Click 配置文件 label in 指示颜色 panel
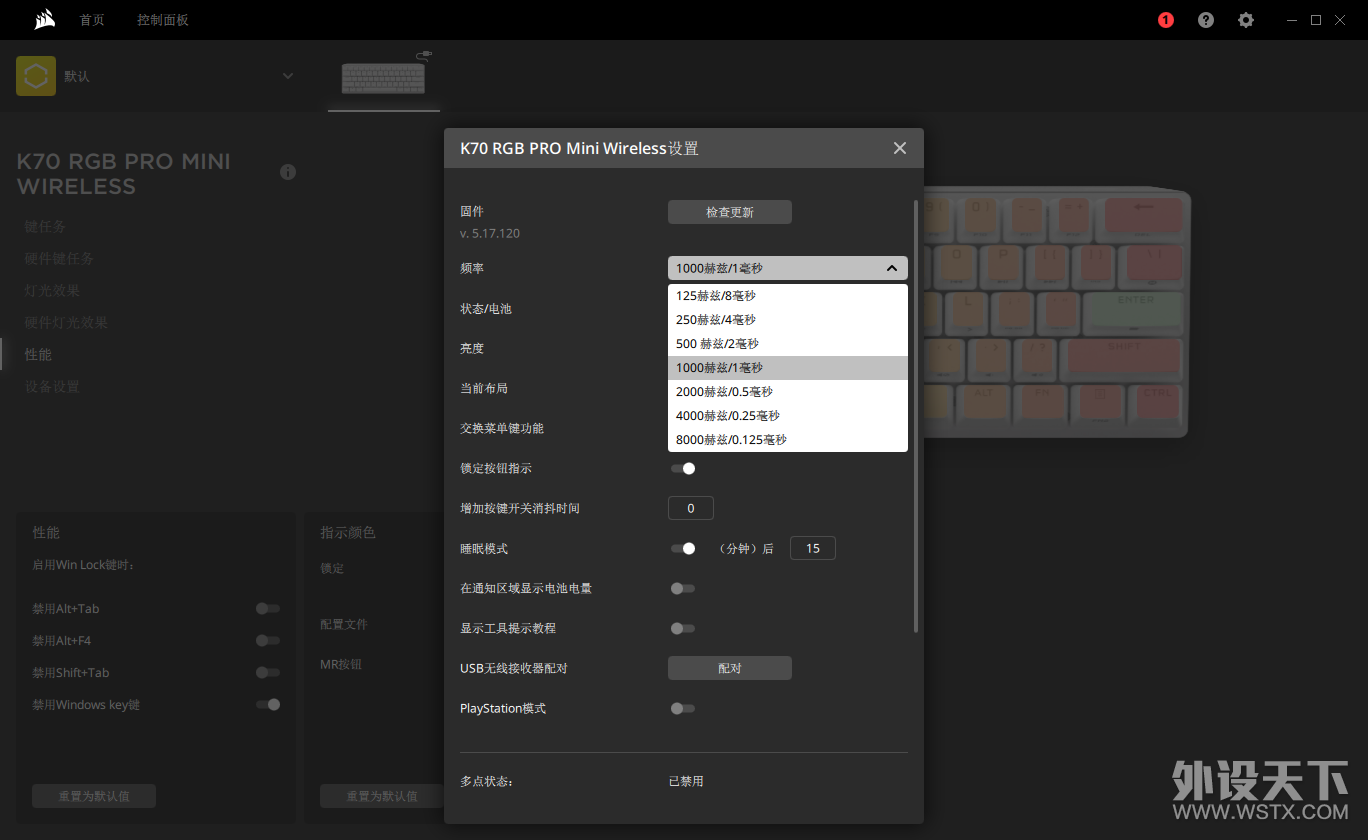Image resolution: width=1368 pixels, height=840 pixels. tap(344, 624)
